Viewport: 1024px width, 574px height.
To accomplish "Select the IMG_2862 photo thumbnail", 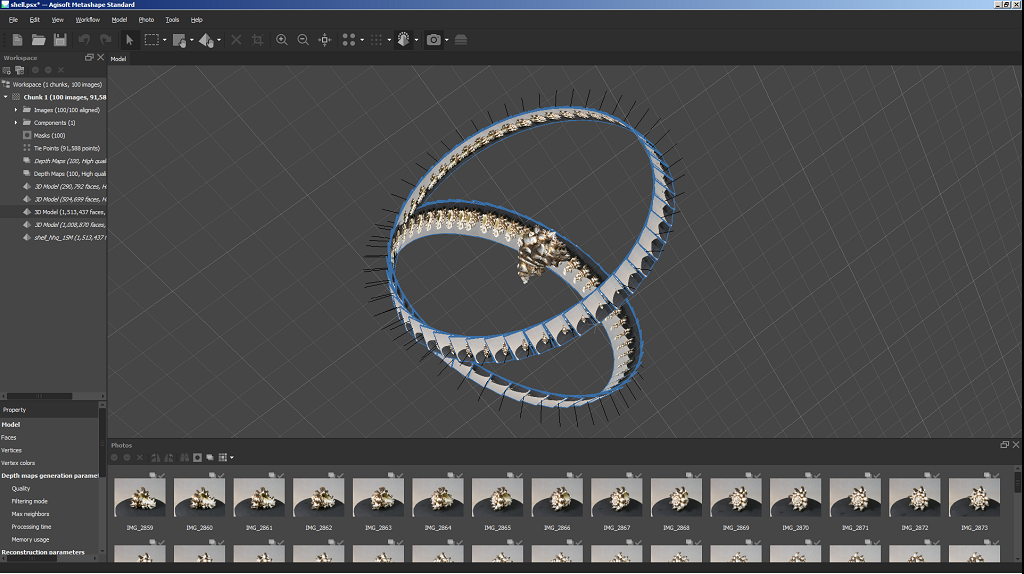I will pos(318,498).
